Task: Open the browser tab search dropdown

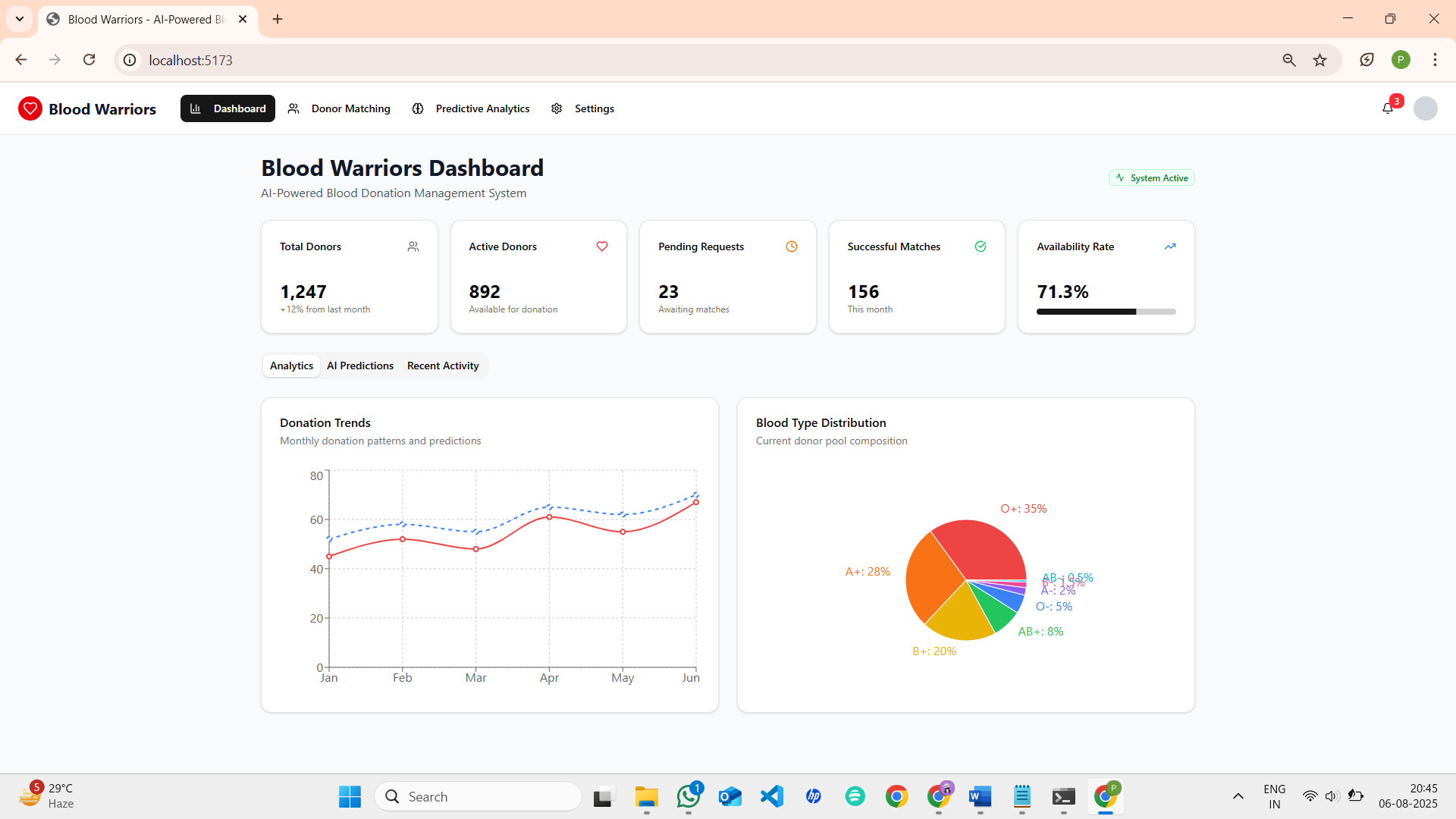Action: (20, 19)
